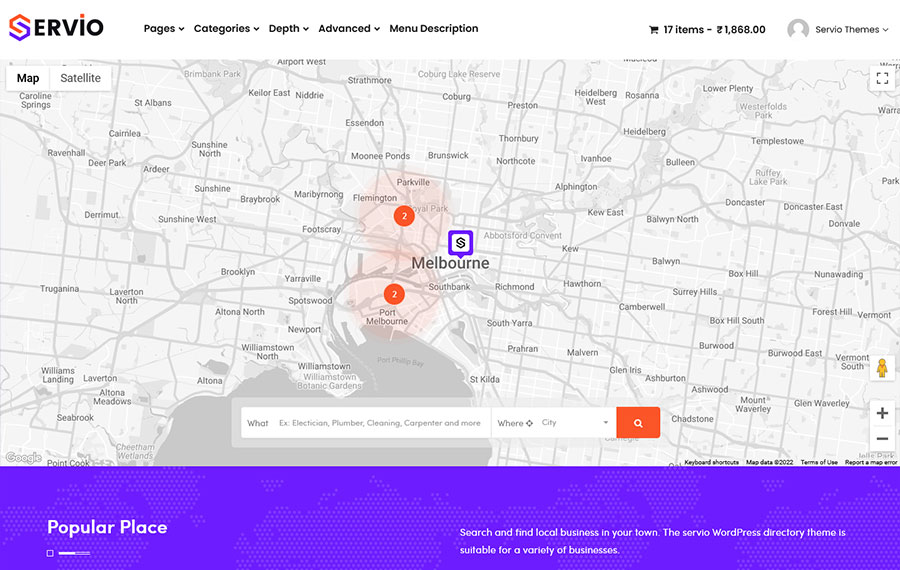Image resolution: width=900 pixels, height=570 pixels.
Task: Expand the Servio Themes account menu
Action: click(851, 30)
